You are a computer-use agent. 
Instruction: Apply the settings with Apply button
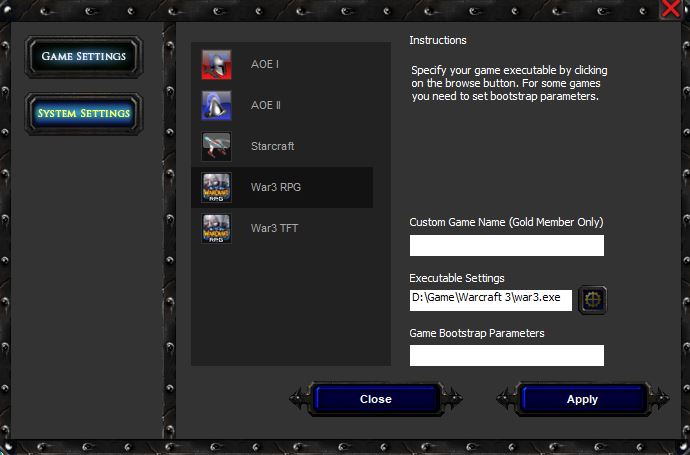[582, 399]
